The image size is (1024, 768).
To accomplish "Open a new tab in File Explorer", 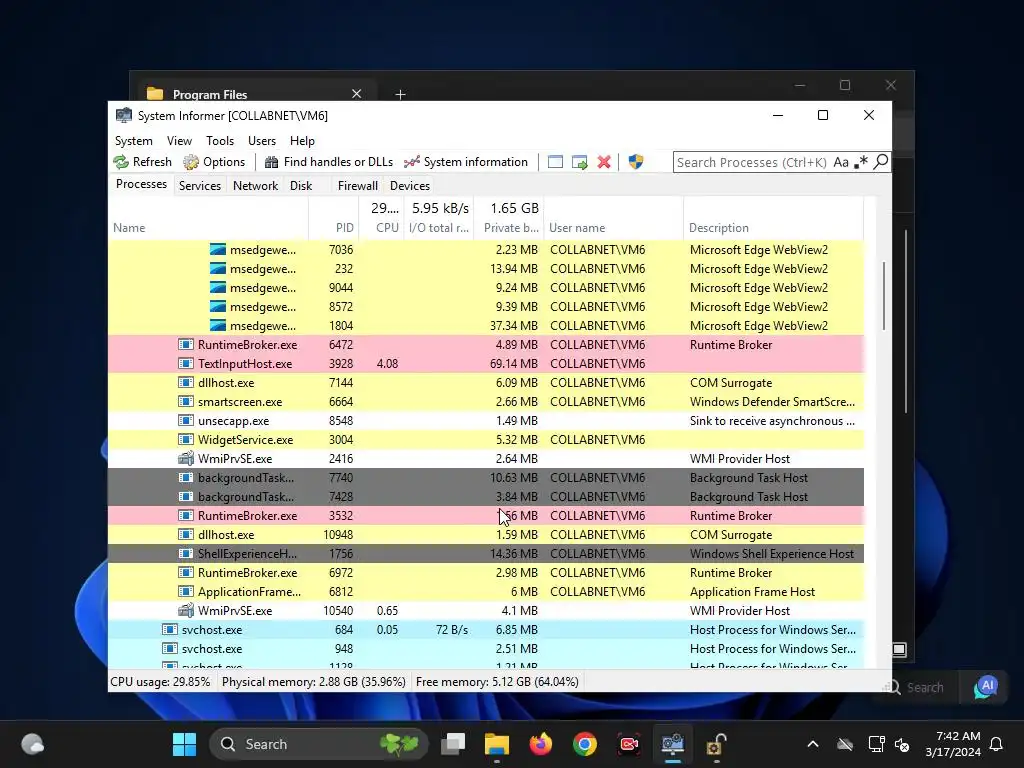I will [400, 95].
